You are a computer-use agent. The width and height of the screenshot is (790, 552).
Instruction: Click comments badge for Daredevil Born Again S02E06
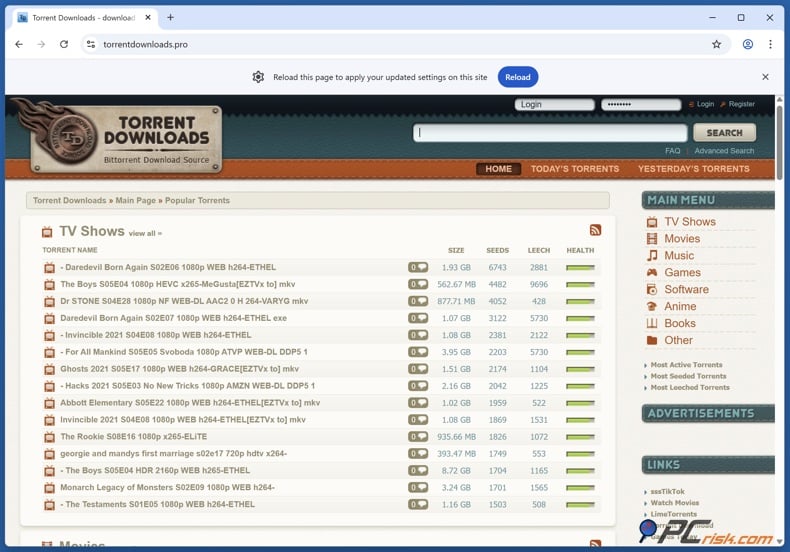(x=418, y=267)
